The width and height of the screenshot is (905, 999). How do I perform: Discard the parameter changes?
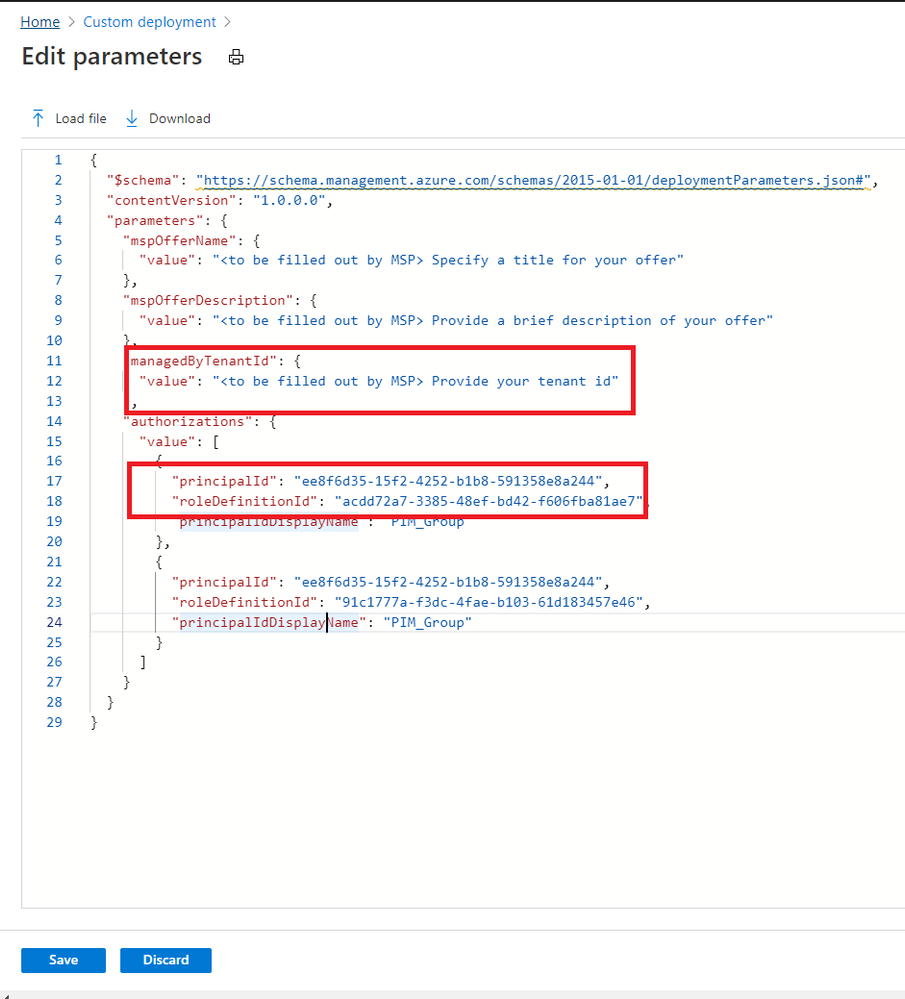[166, 960]
